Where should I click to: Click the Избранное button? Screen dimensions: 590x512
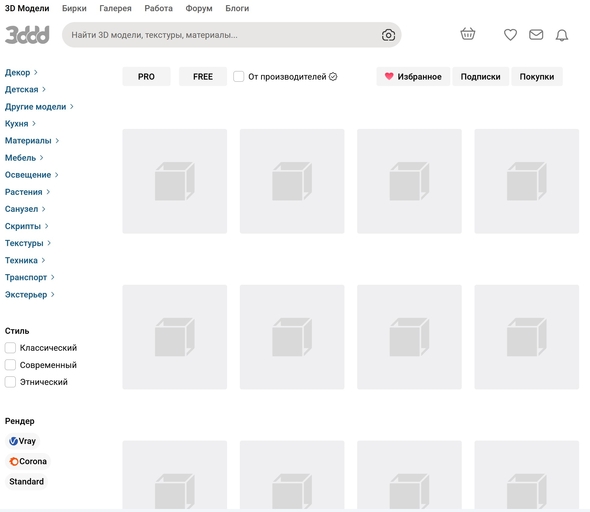[x=413, y=76]
